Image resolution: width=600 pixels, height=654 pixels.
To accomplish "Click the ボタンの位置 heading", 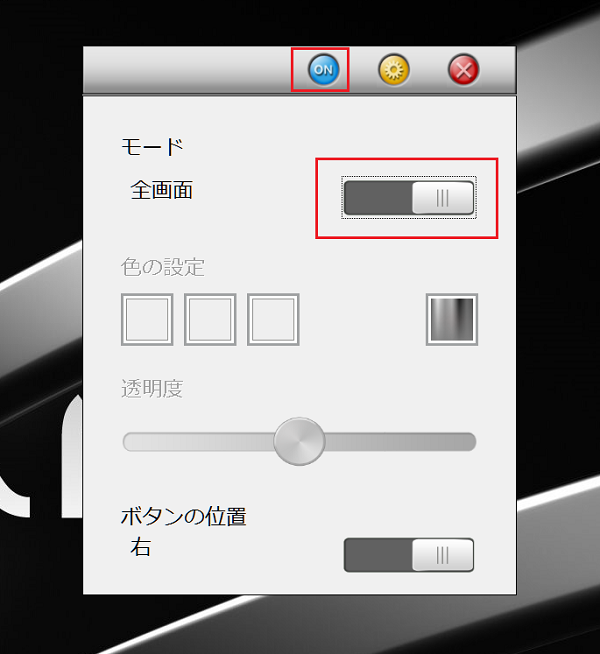I will [x=183, y=516].
